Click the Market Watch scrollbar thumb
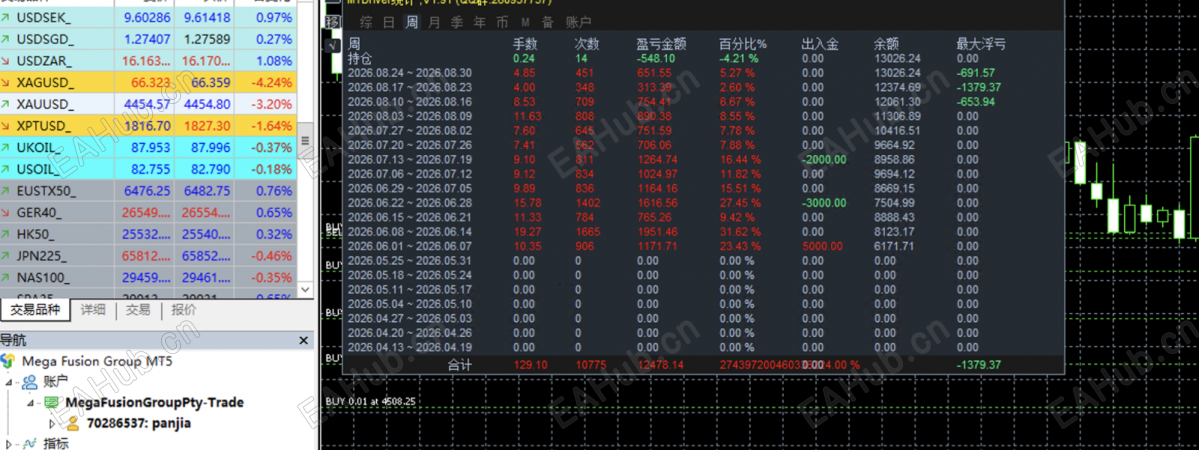 pyautogui.click(x=304, y=141)
